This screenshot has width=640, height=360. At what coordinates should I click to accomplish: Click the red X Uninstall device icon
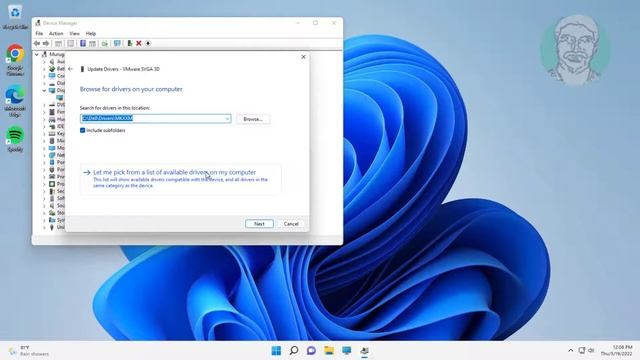(x=139, y=43)
